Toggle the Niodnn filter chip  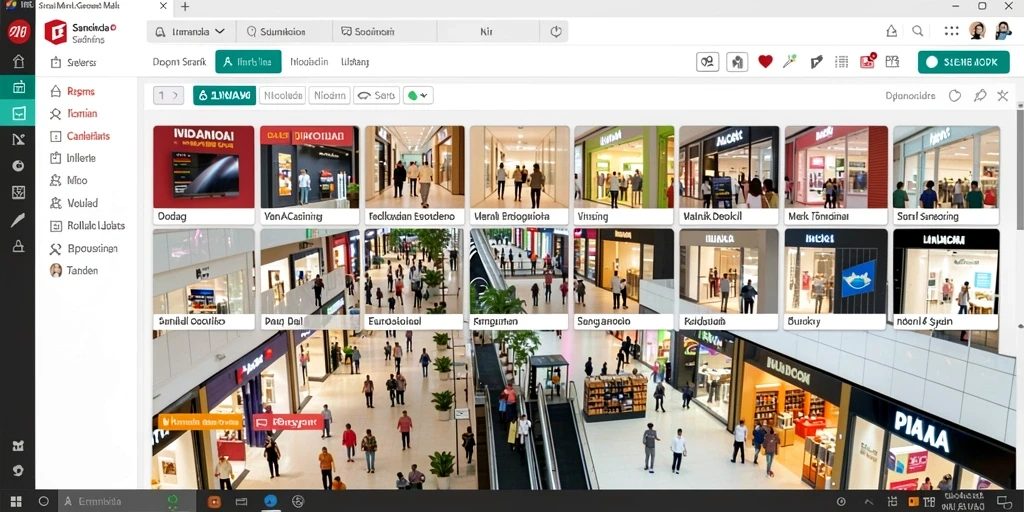coord(329,95)
